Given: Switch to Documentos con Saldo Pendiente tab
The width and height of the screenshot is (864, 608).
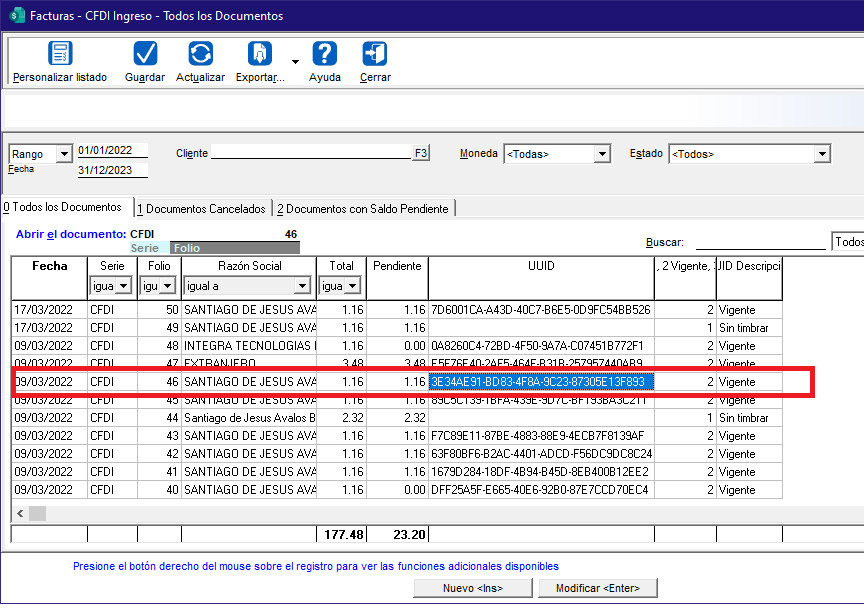Looking at the screenshot, I should coord(364,209).
